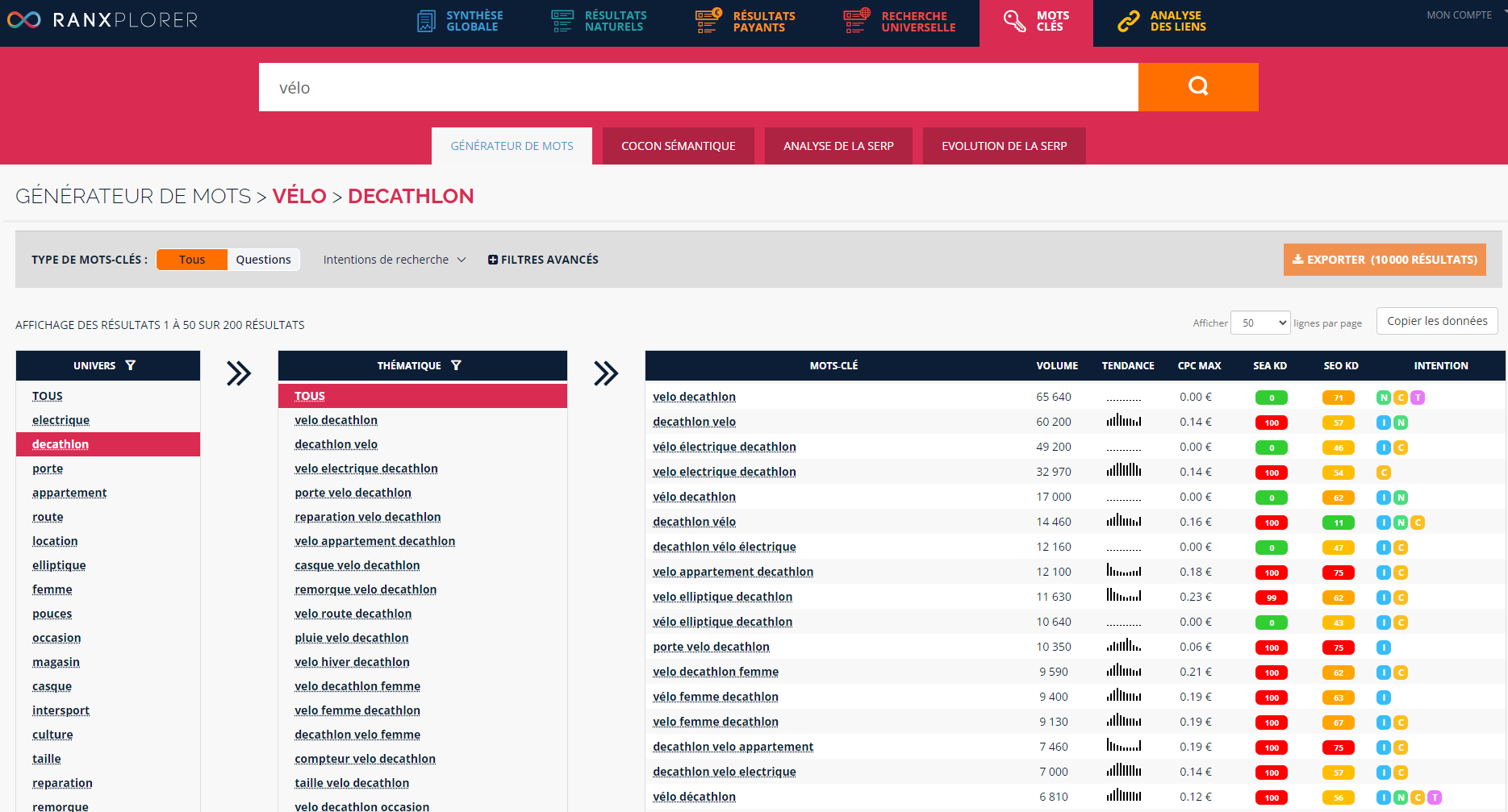1508x812 pixels.
Task: Click the double chevron arrow after Univers
Action: pyautogui.click(x=239, y=373)
